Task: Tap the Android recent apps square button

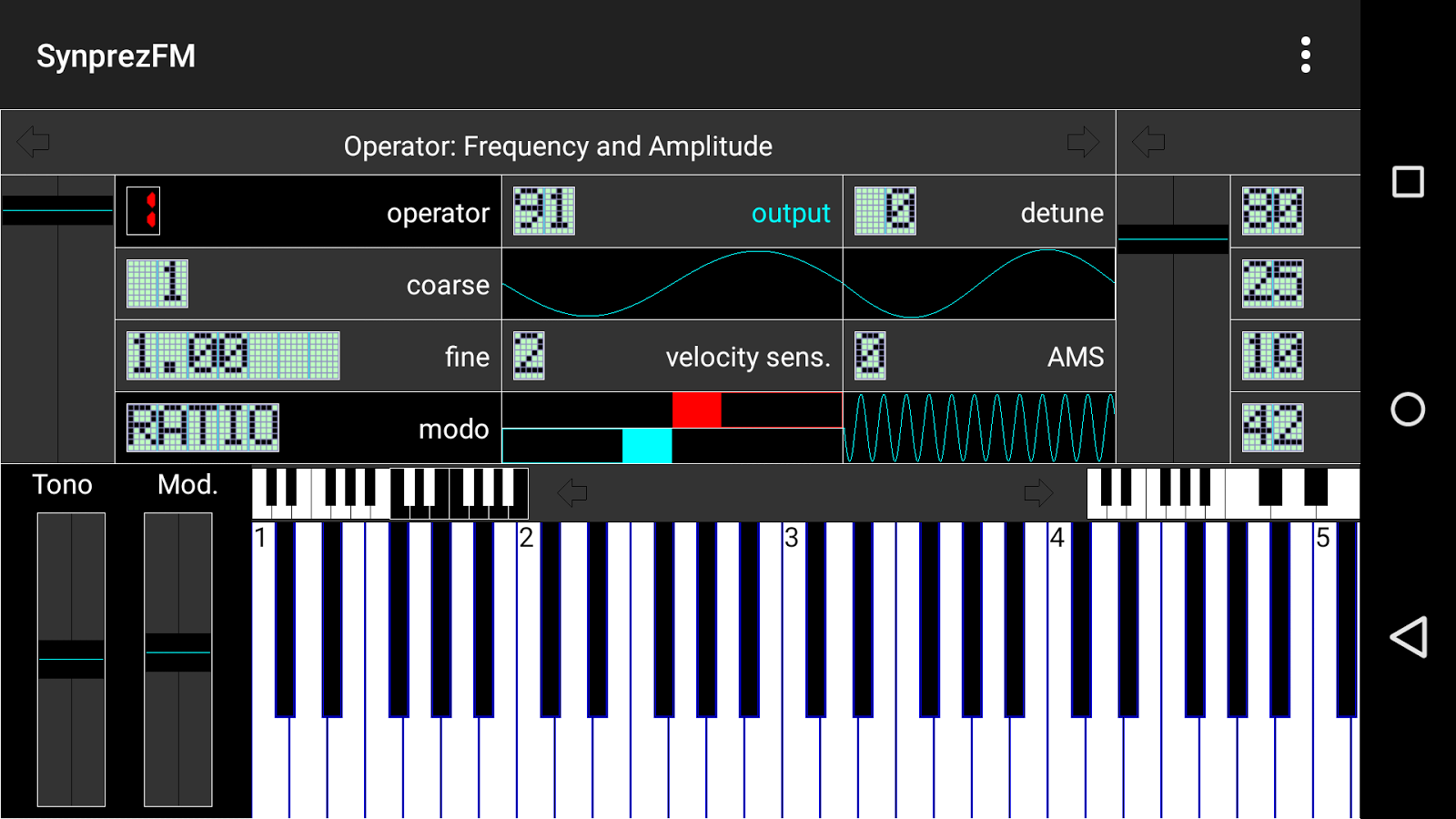Action: [1408, 182]
